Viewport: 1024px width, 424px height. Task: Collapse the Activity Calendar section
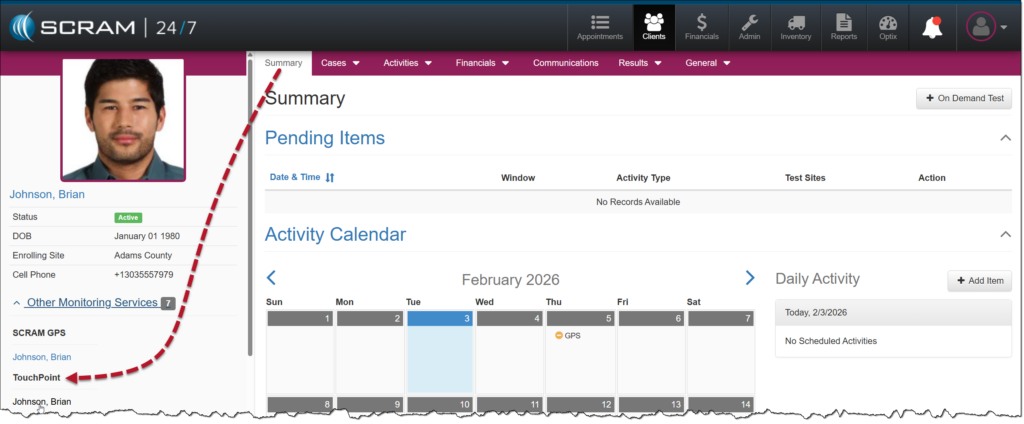pyautogui.click(x=1005, y=234)
